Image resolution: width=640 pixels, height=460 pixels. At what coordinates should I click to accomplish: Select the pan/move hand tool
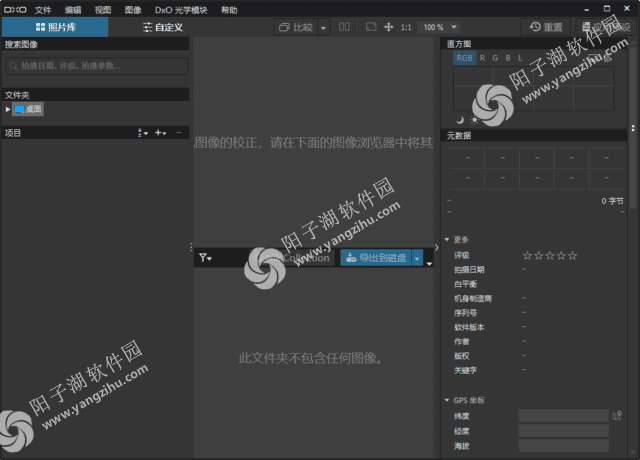click(x=389, y=27)
